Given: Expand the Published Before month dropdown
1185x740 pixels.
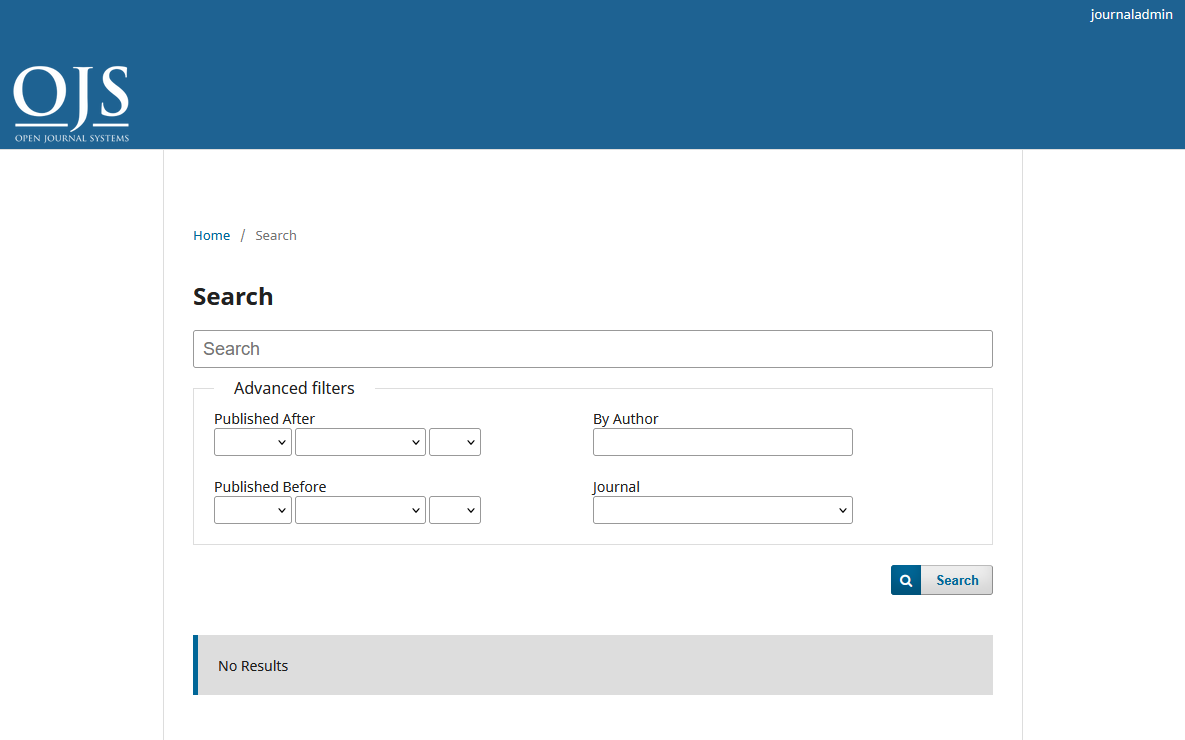Looking at the screenshot, I should pos(360,510).
